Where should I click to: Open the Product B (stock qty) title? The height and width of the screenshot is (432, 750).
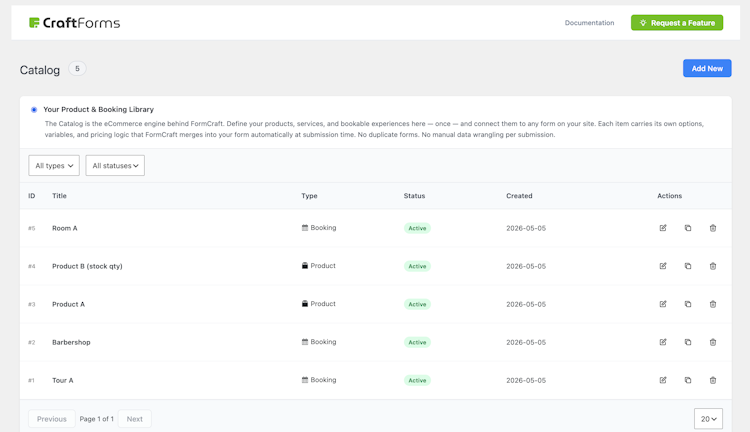87,266
